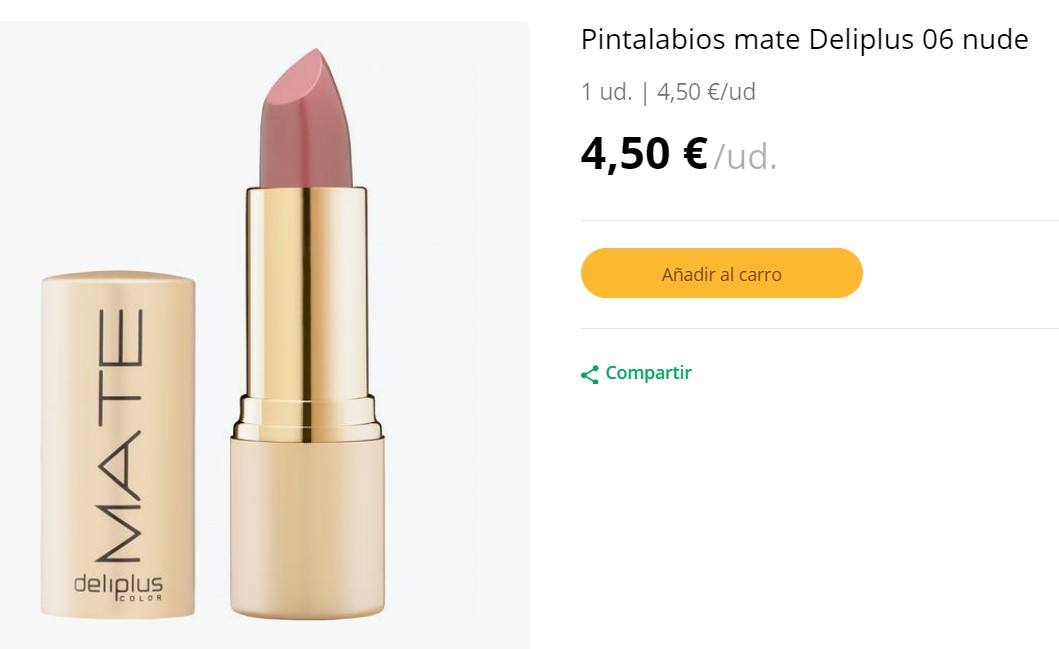
Task: Click the bold 4,50 € price
Action: (643, 154)
